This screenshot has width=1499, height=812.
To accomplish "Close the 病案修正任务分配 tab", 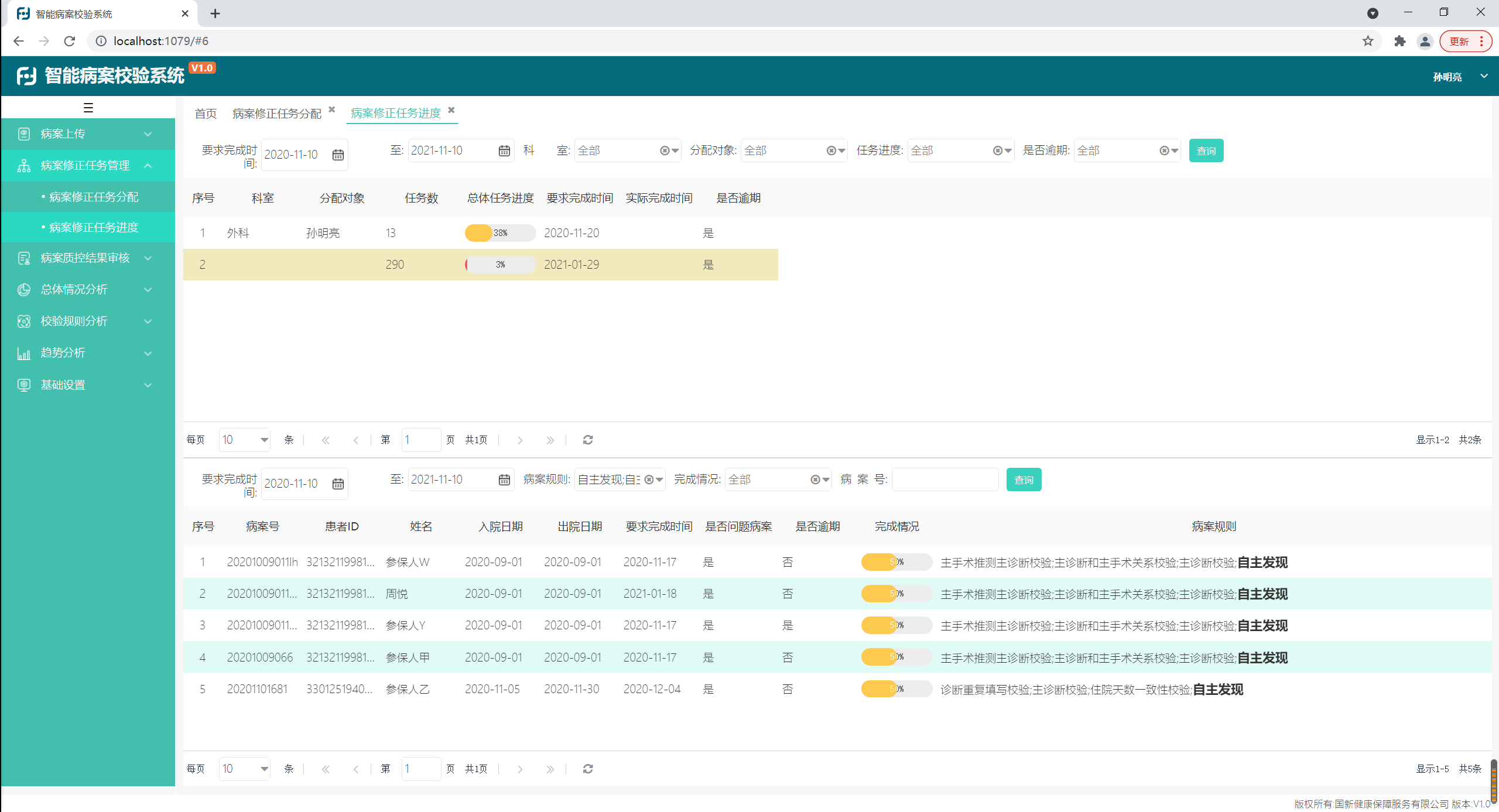I will click(x=332, y=109).
